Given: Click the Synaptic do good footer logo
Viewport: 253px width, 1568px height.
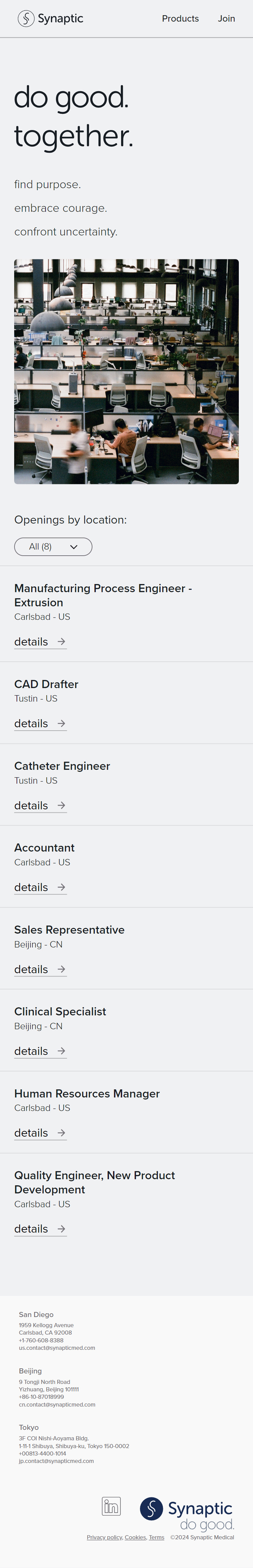Looking at the screenshot, I should point(187,1514).
